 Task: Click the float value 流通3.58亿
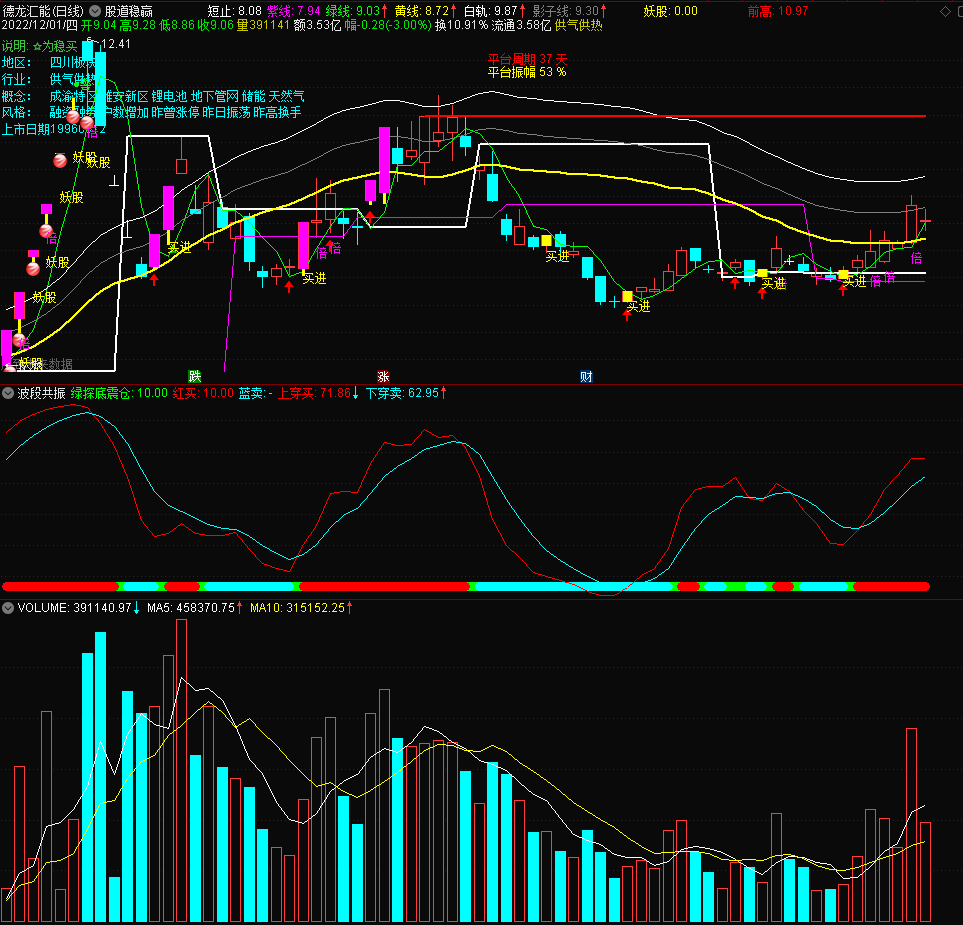(x=521, y=25)
